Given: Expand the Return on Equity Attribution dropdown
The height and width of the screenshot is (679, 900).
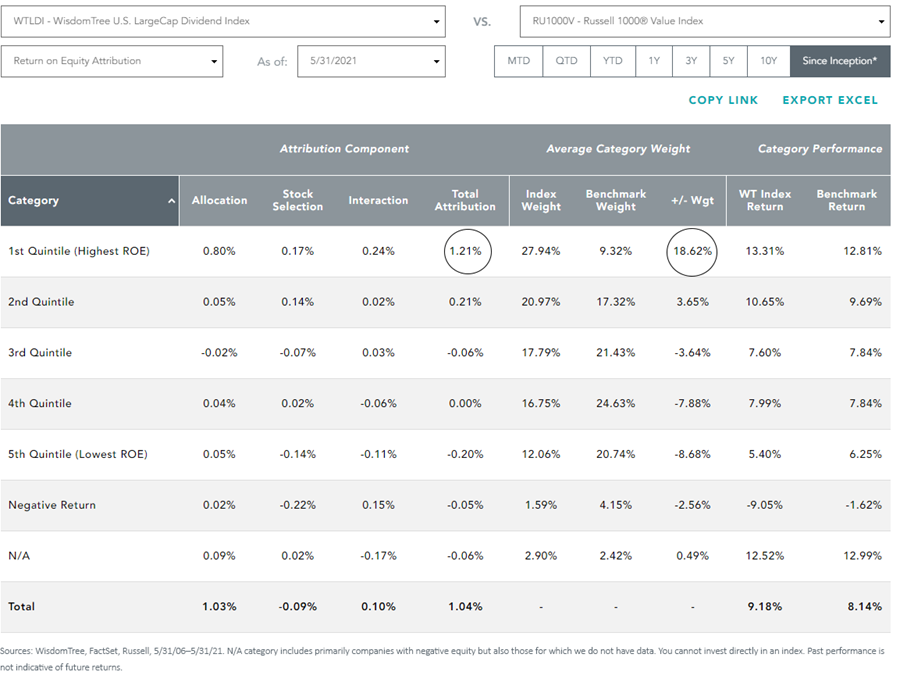Looking at the screenshot, I should tap(112, 61).
